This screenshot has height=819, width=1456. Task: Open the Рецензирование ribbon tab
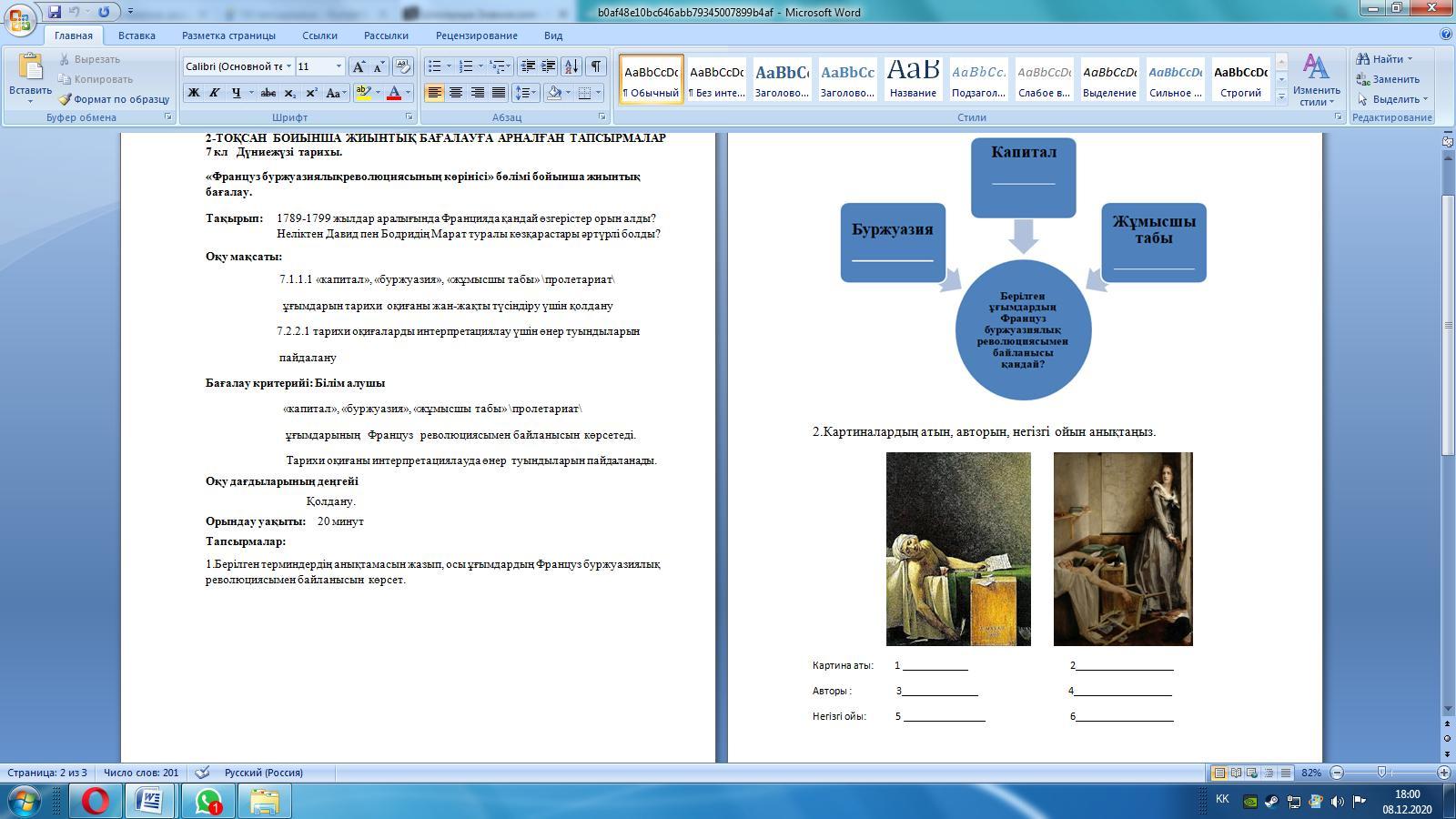476,35
